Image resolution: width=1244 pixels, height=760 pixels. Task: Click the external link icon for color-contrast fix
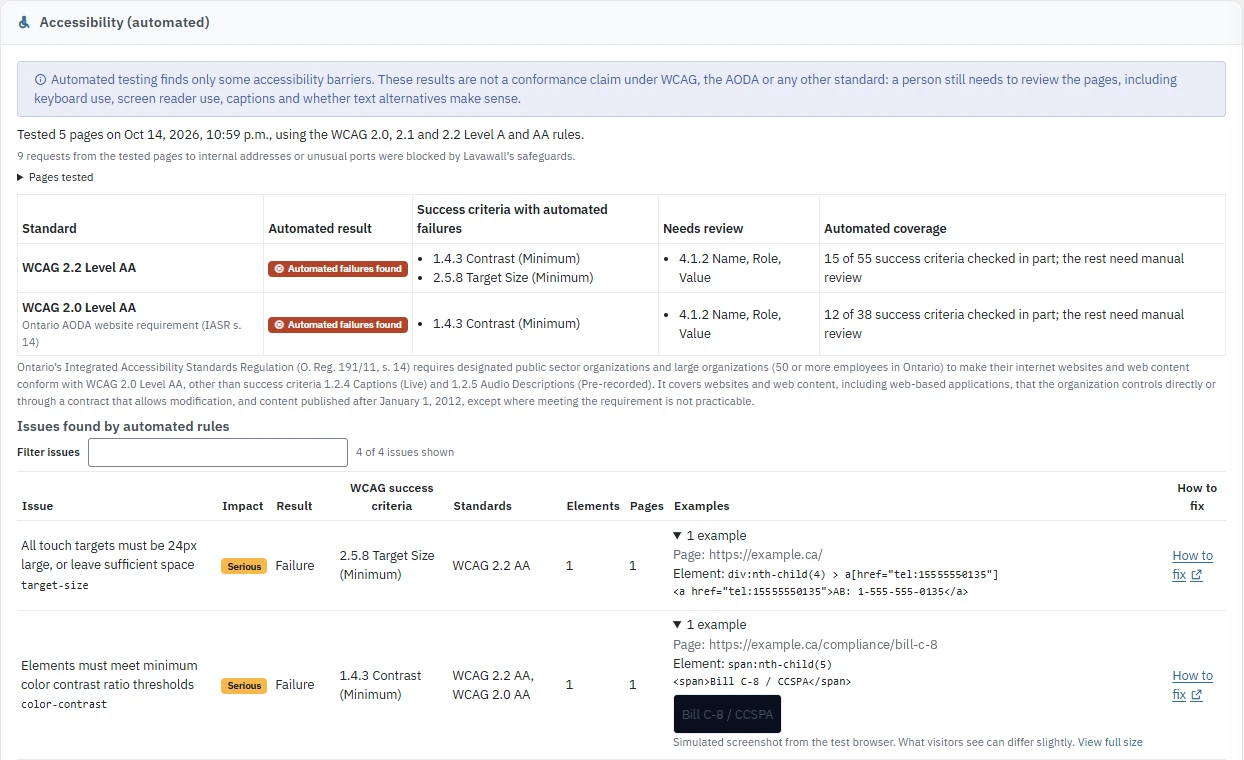pos(1196,695)
